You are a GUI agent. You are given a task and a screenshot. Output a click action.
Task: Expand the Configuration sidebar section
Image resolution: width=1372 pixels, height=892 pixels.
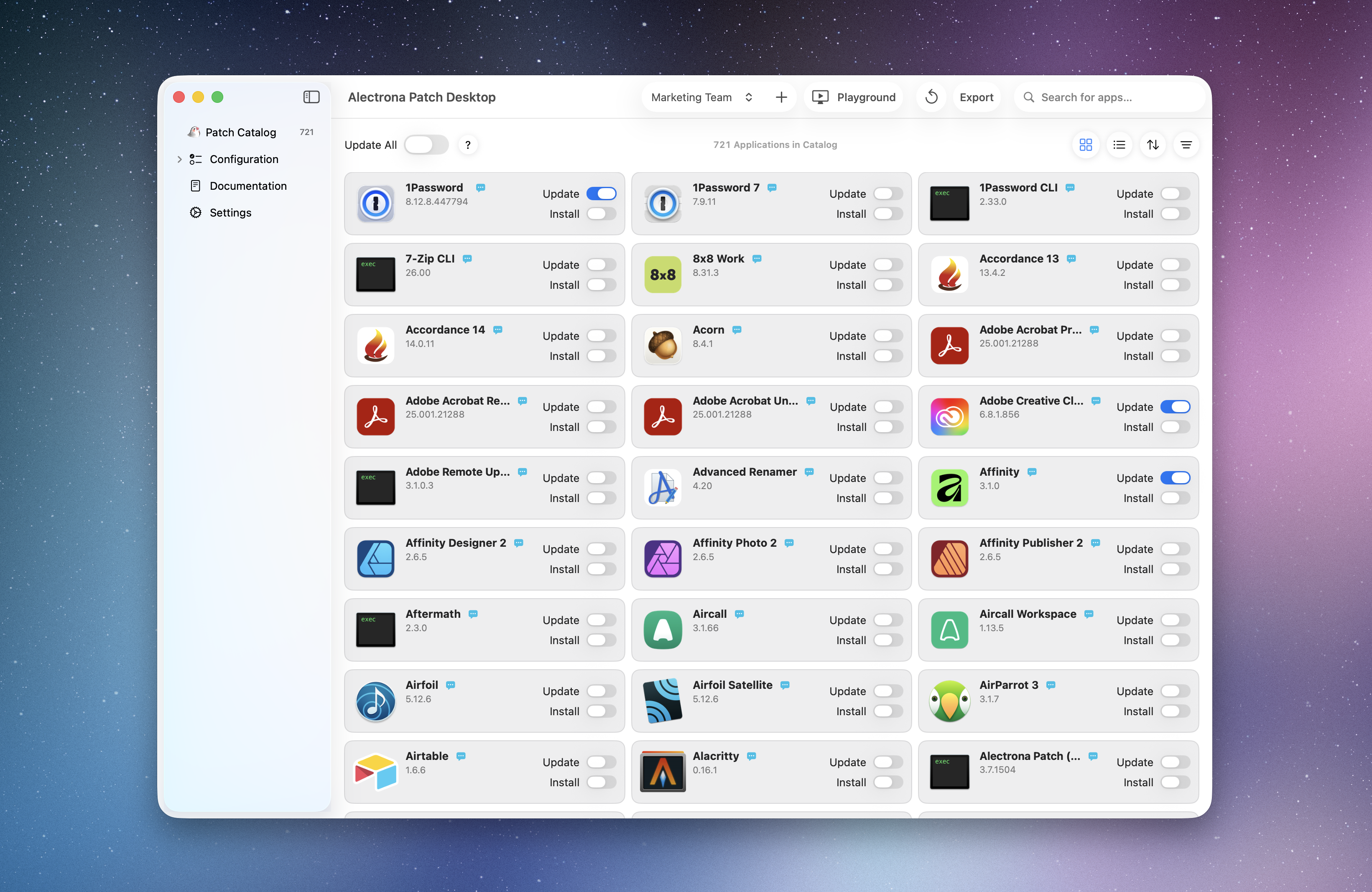179,159
